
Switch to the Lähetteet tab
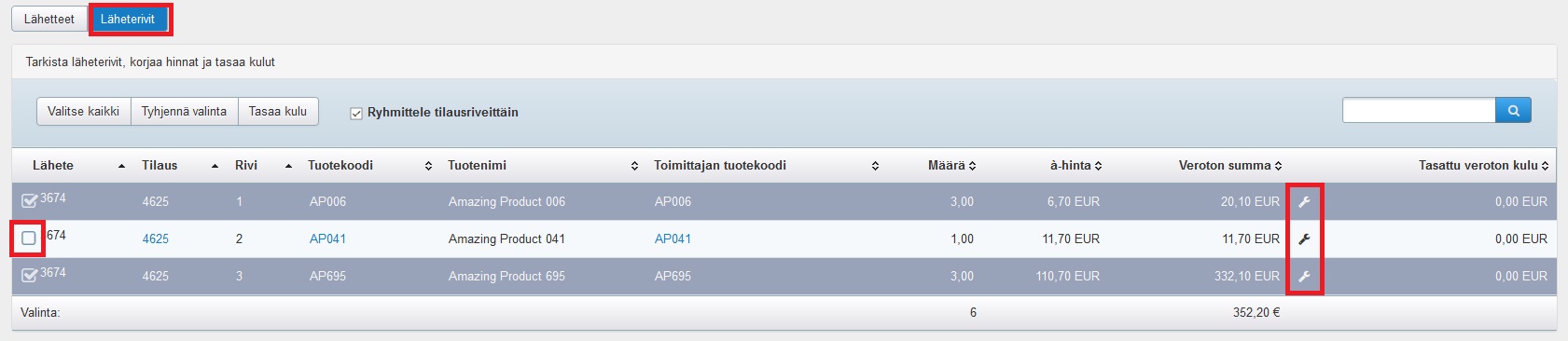49,19
